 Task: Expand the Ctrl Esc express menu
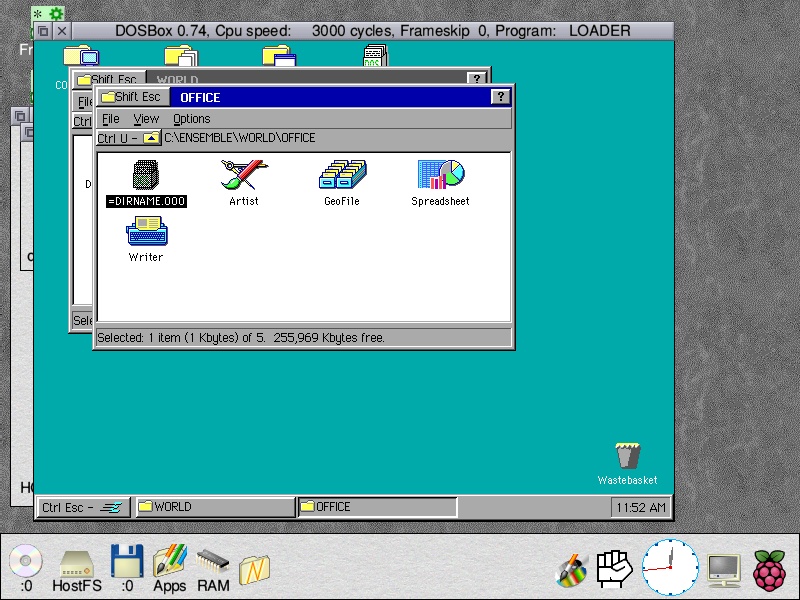84,507
